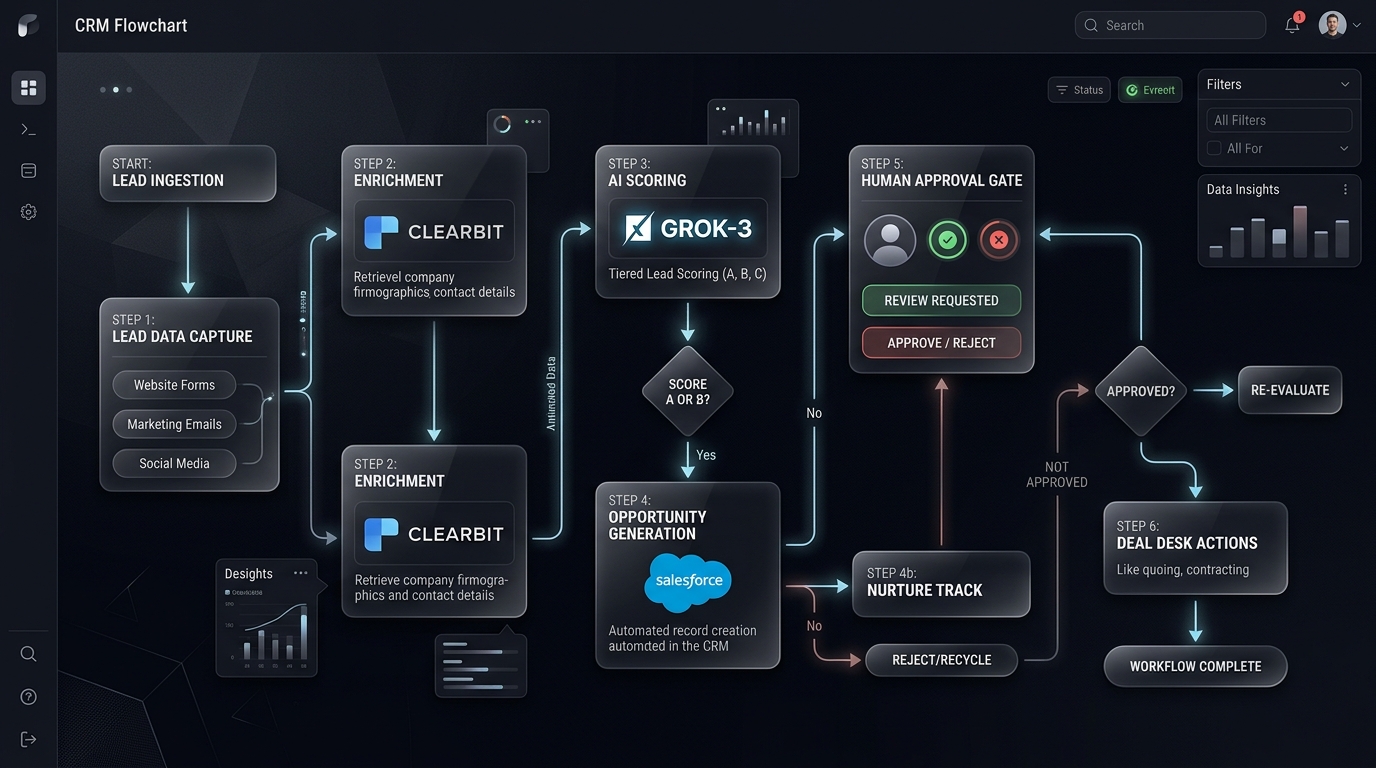Open notifications from the bell icon

tap(1292, 25)
